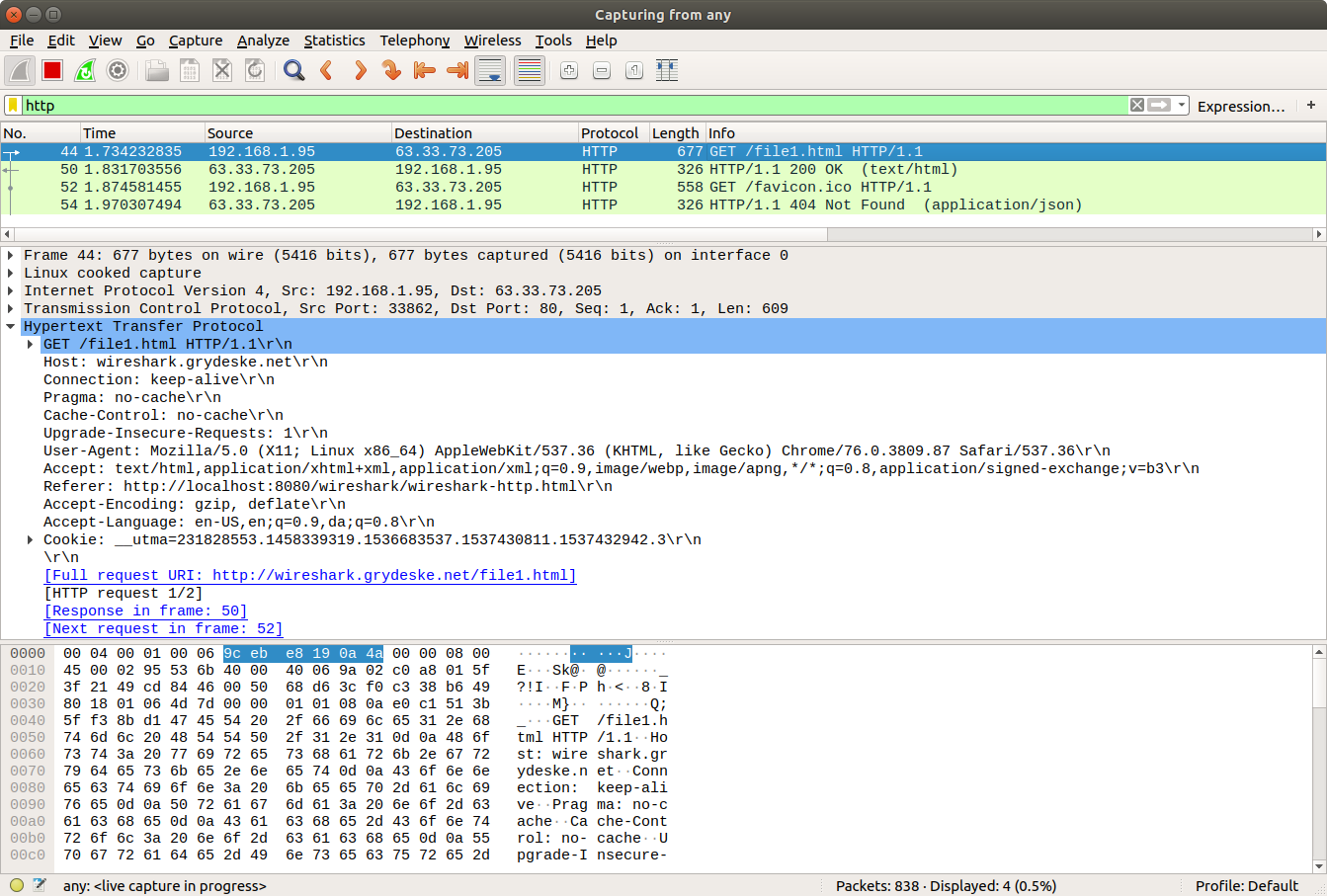This screenshot has height=896, width=1327.
Task: Open the Statistics menu
Action: coord(335,41)
